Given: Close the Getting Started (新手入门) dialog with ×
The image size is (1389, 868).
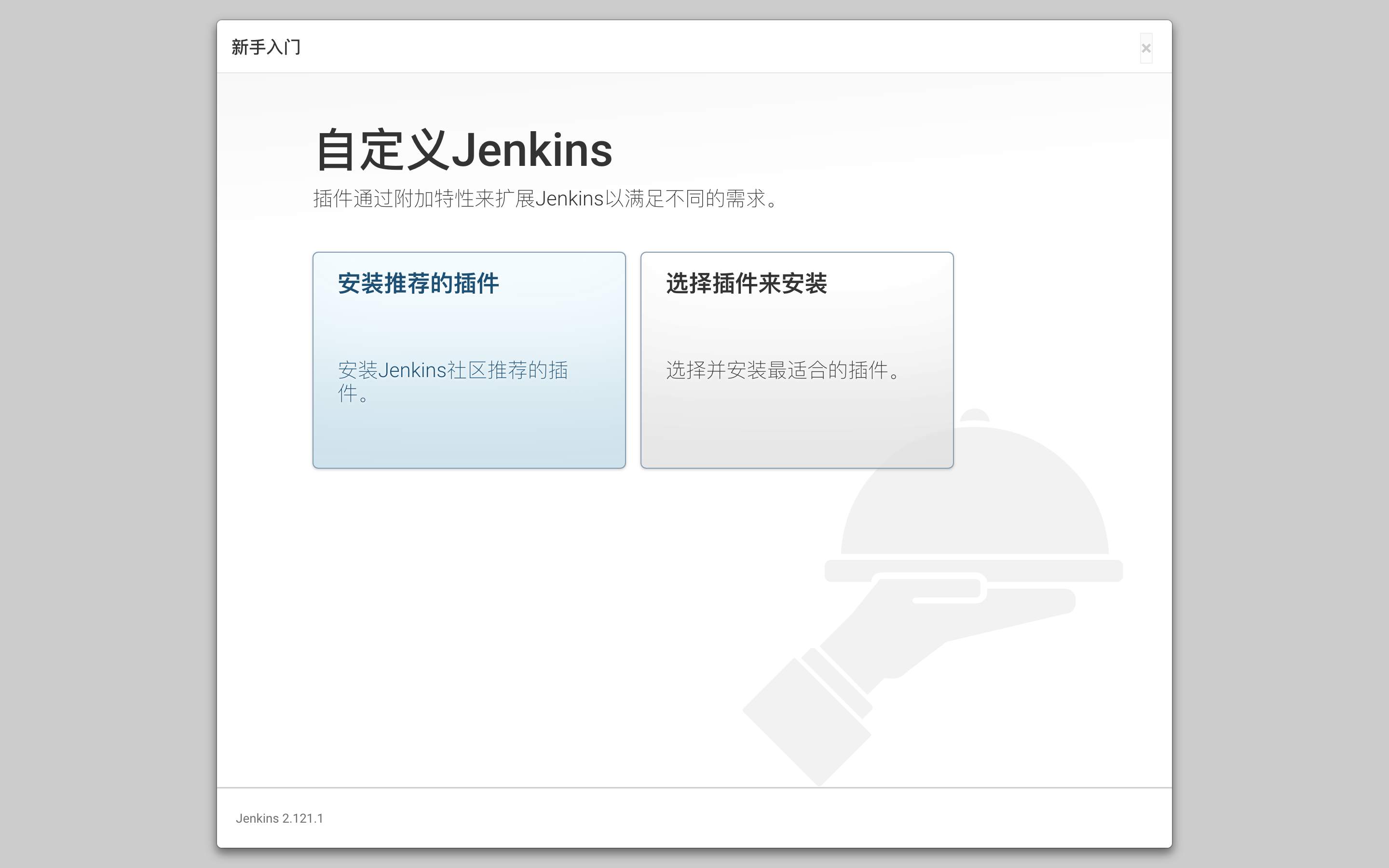Looking at the screenshot, I should click(1145, 48).
